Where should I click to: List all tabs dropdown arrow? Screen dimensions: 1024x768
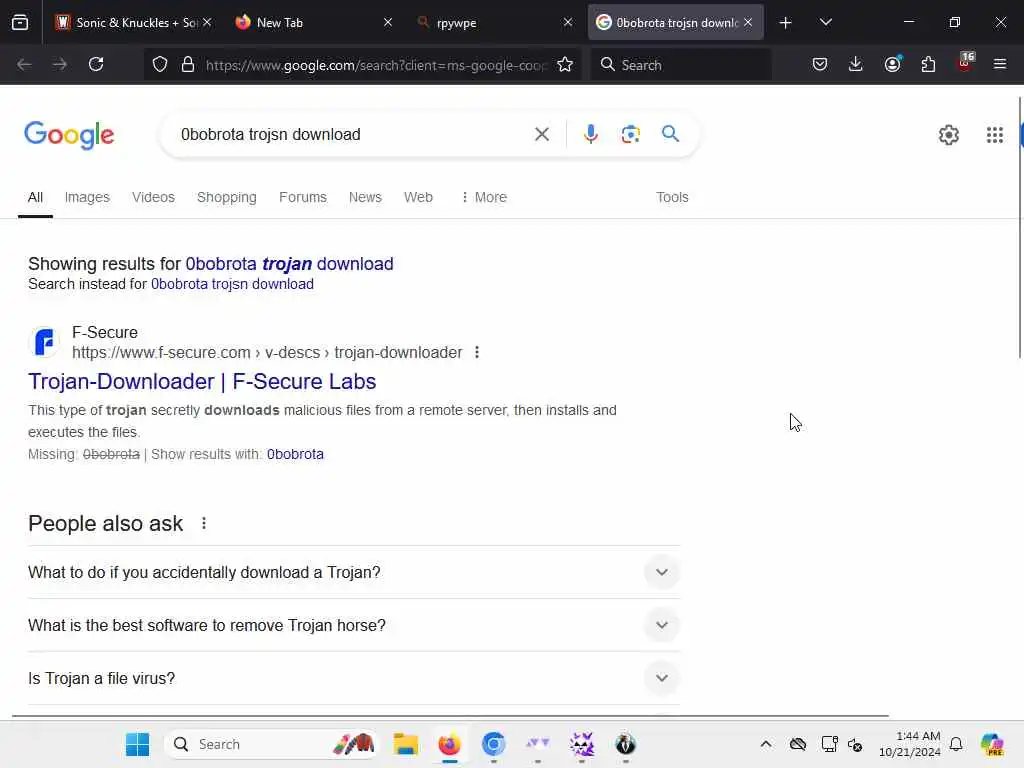click(825, 22)
